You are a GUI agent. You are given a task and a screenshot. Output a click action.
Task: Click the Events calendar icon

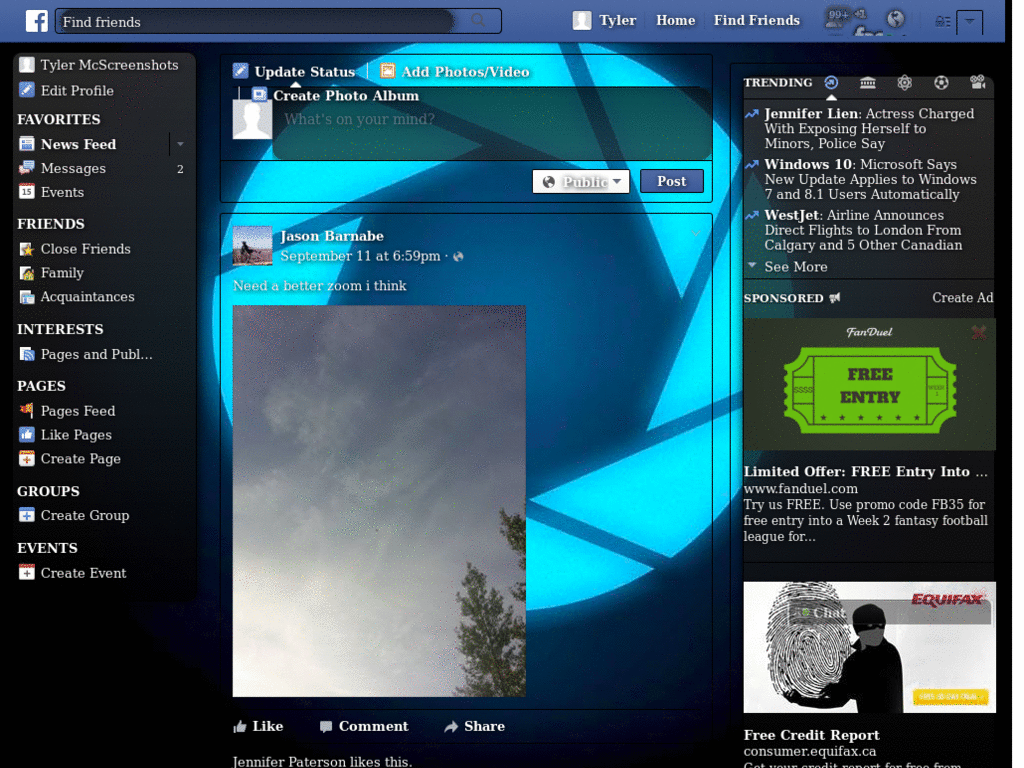(x=26, y=192)
